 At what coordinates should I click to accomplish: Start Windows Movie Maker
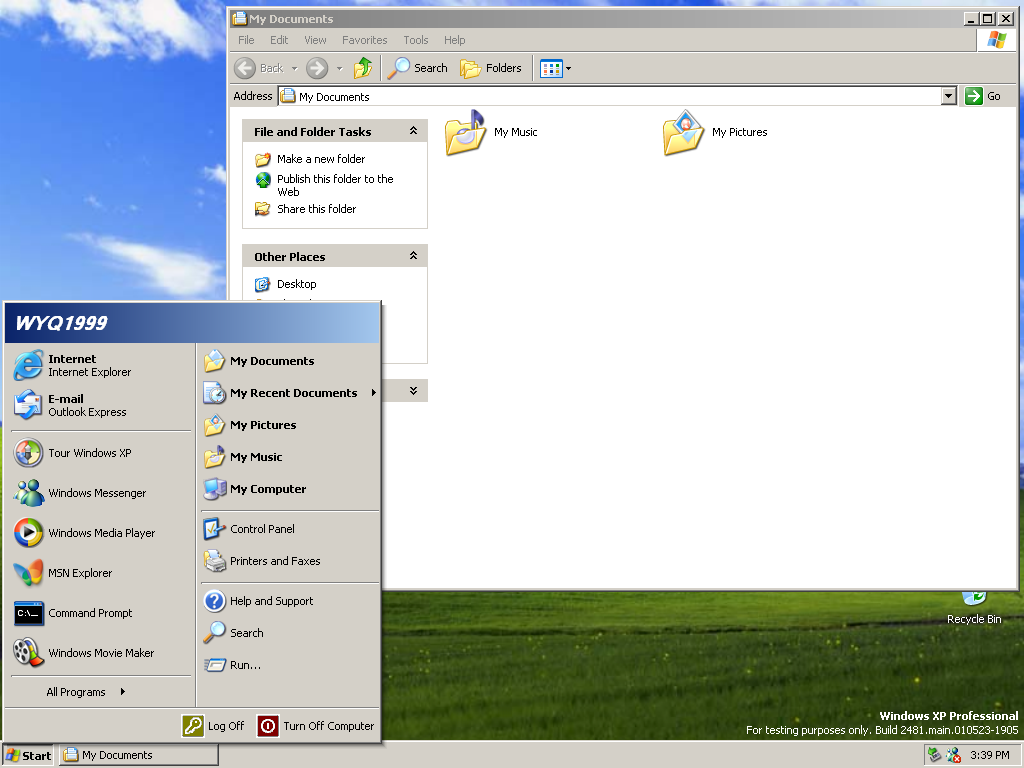coord(100,653)
